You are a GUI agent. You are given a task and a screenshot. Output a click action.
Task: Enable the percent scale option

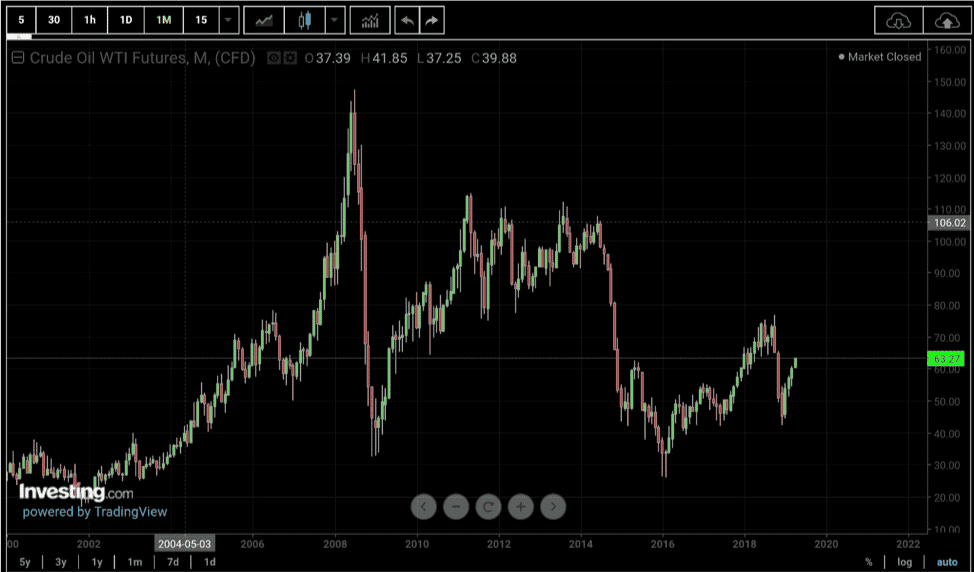[868, 562]
